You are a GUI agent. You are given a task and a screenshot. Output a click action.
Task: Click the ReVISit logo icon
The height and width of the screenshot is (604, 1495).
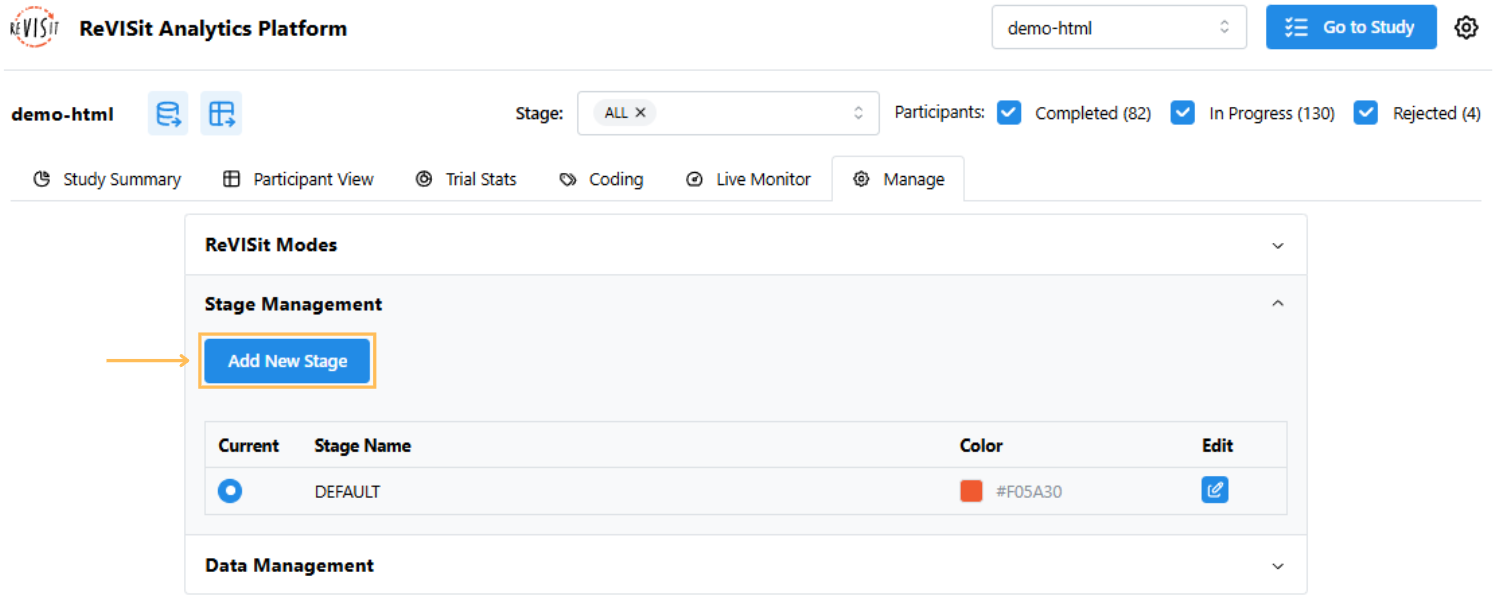(x=34, y=28)
